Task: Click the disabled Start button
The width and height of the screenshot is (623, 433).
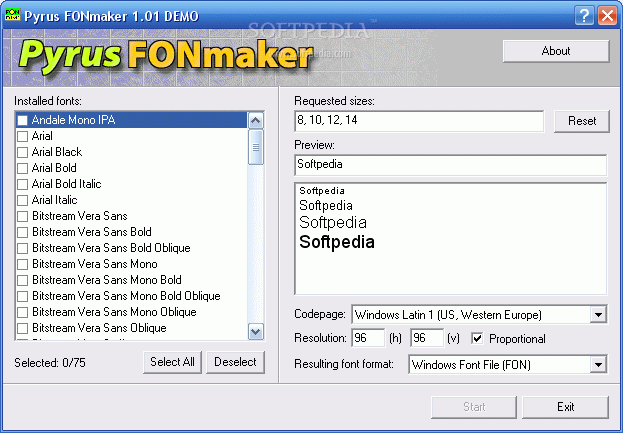Action: point(474,407)
